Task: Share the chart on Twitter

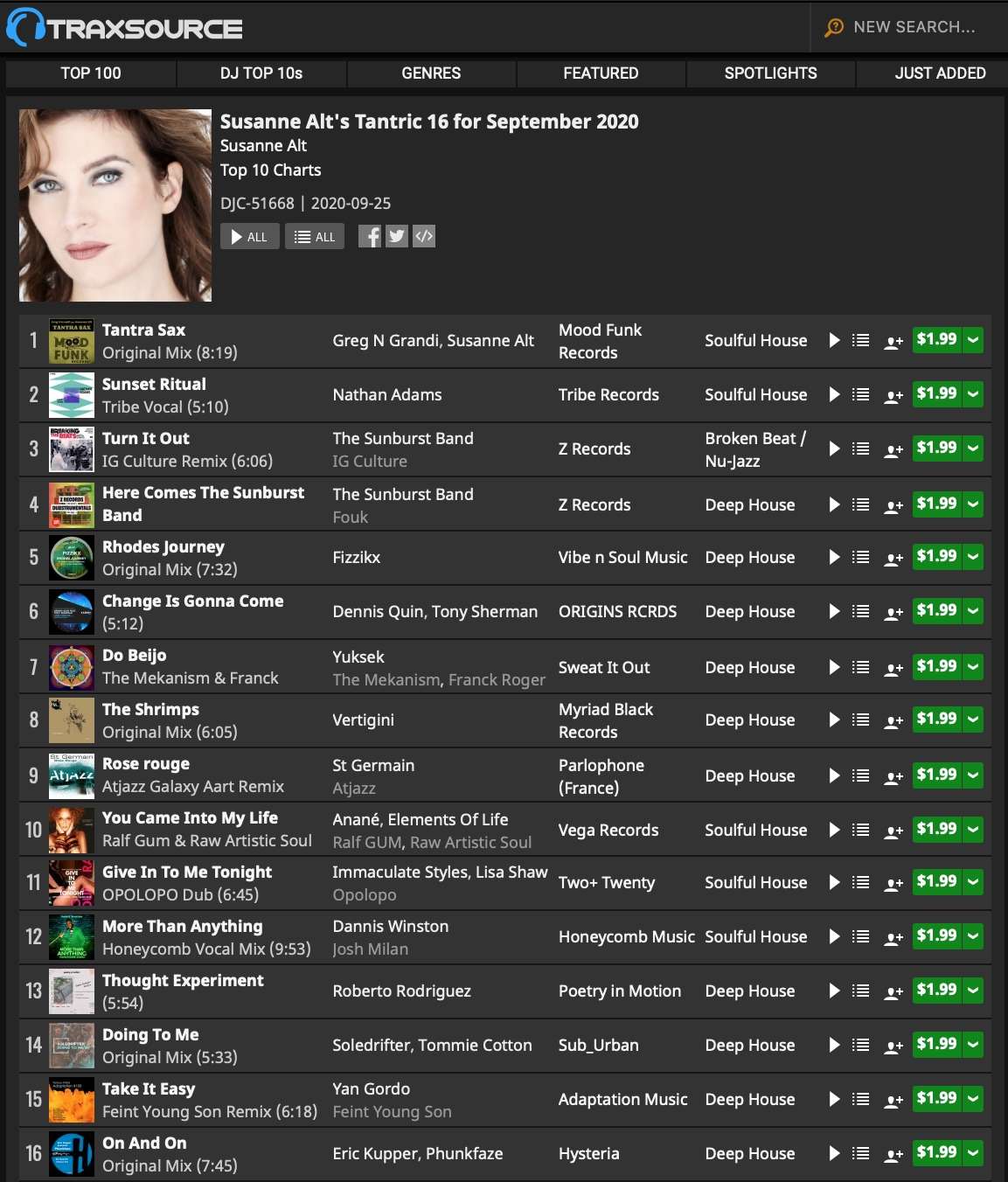Action: [397, 236]
